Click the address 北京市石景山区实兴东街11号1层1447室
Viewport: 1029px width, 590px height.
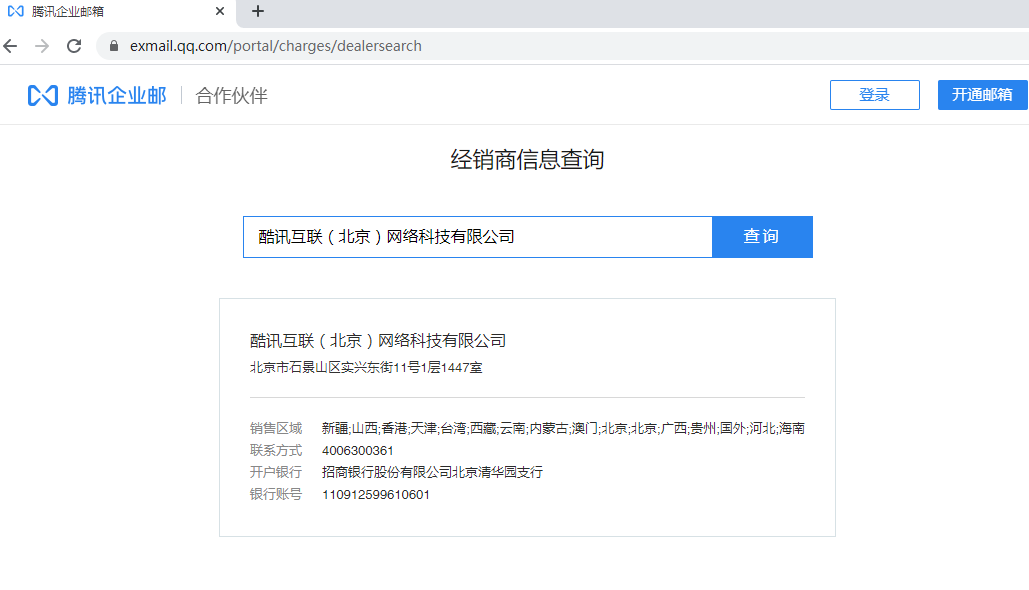click(366, 368)
